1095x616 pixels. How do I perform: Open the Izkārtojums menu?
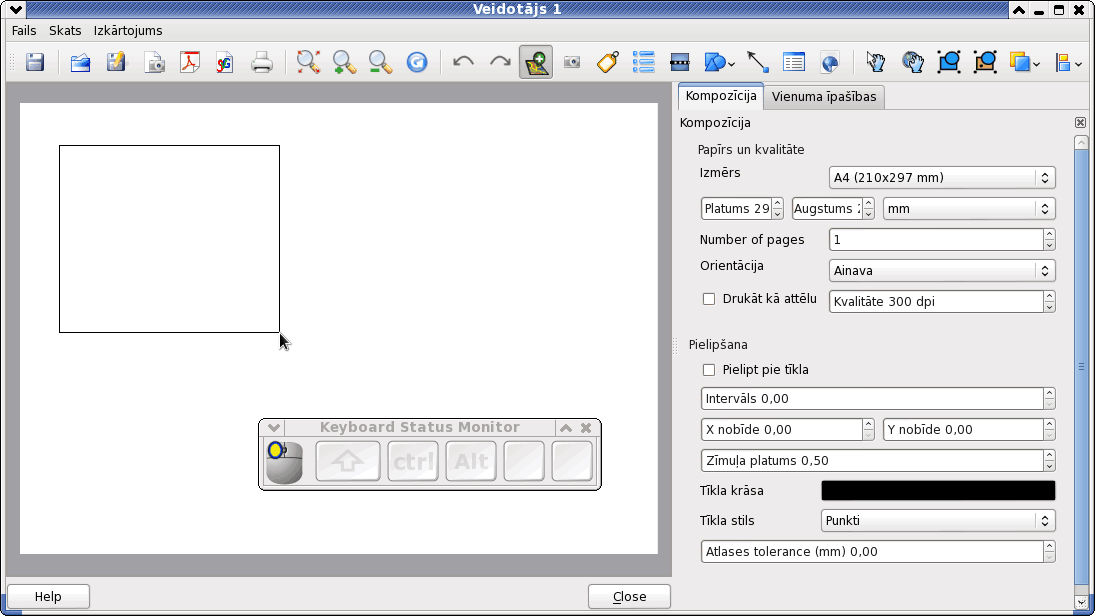128,31
